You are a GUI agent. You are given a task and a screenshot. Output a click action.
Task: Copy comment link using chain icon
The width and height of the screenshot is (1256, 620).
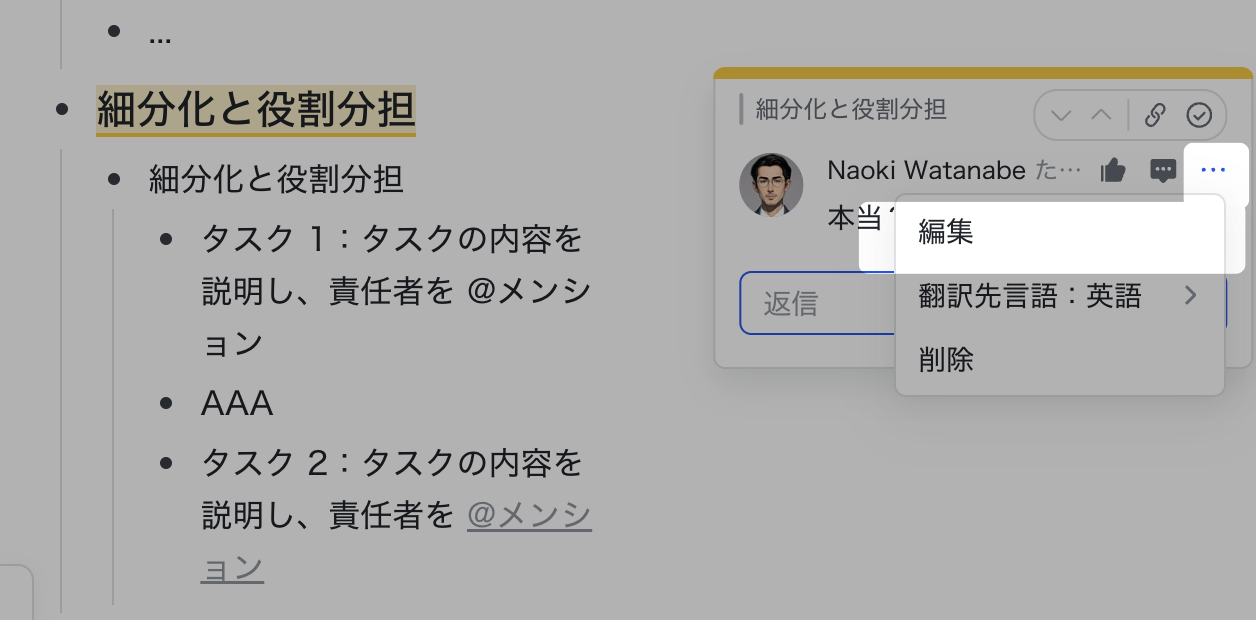[1155, 116]
